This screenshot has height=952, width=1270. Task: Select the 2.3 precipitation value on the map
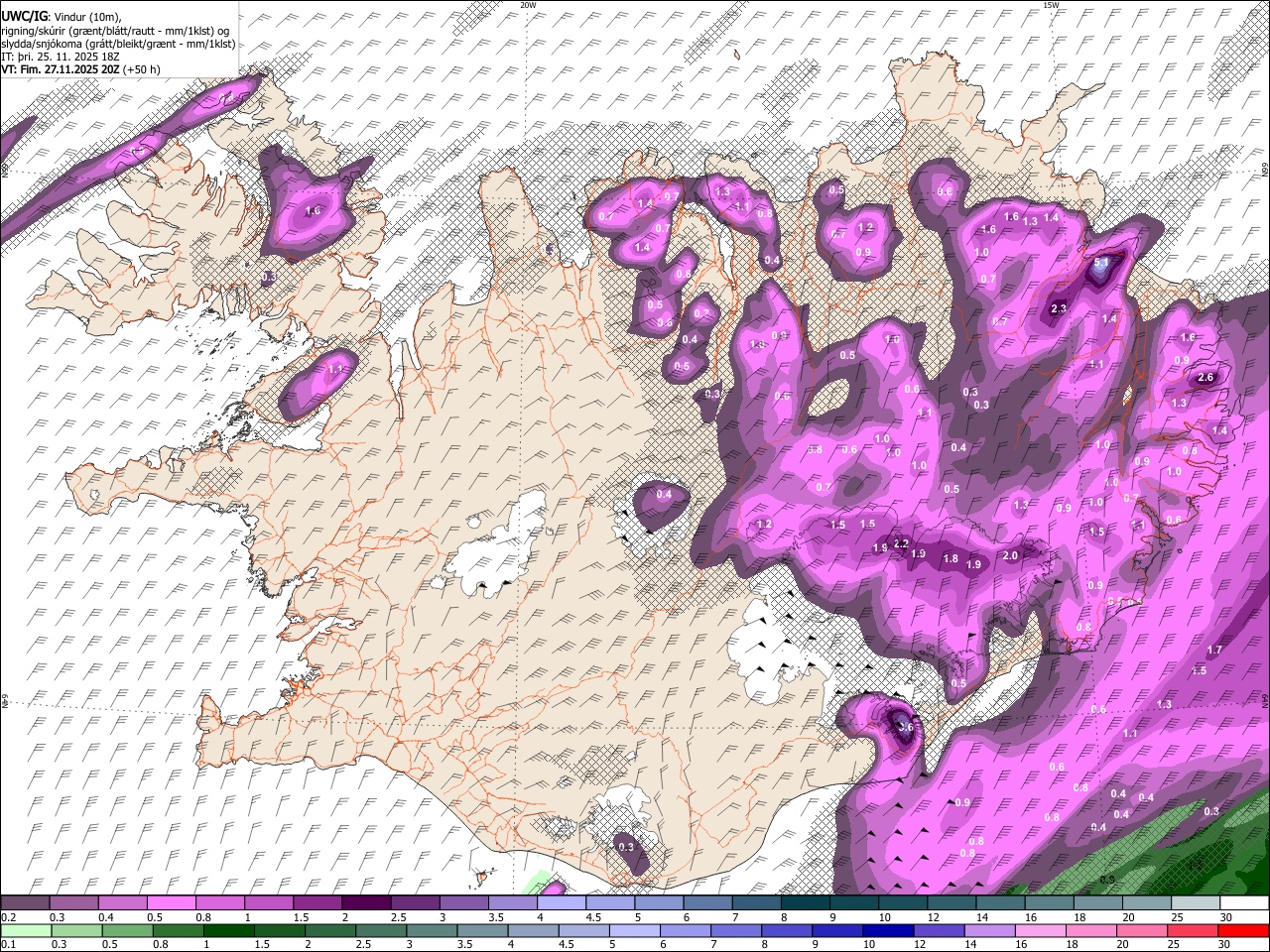[1058, 309]
